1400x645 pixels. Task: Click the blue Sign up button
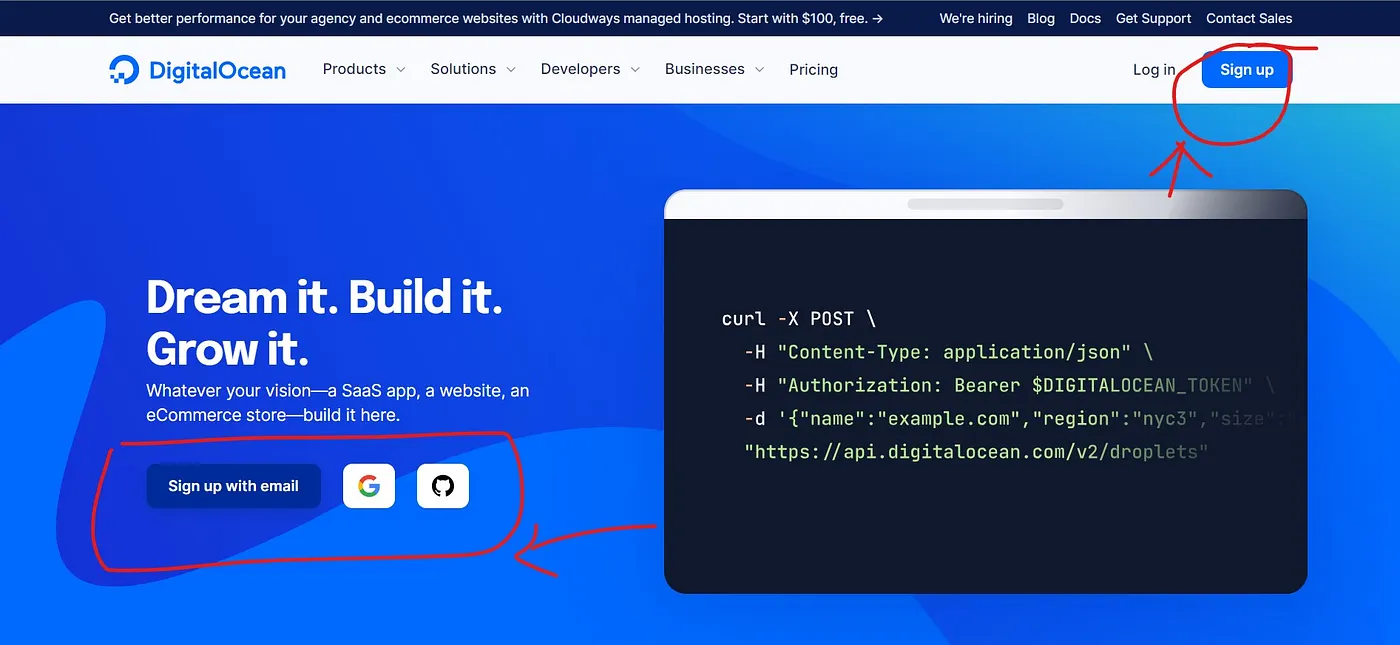click(1247, 70)
